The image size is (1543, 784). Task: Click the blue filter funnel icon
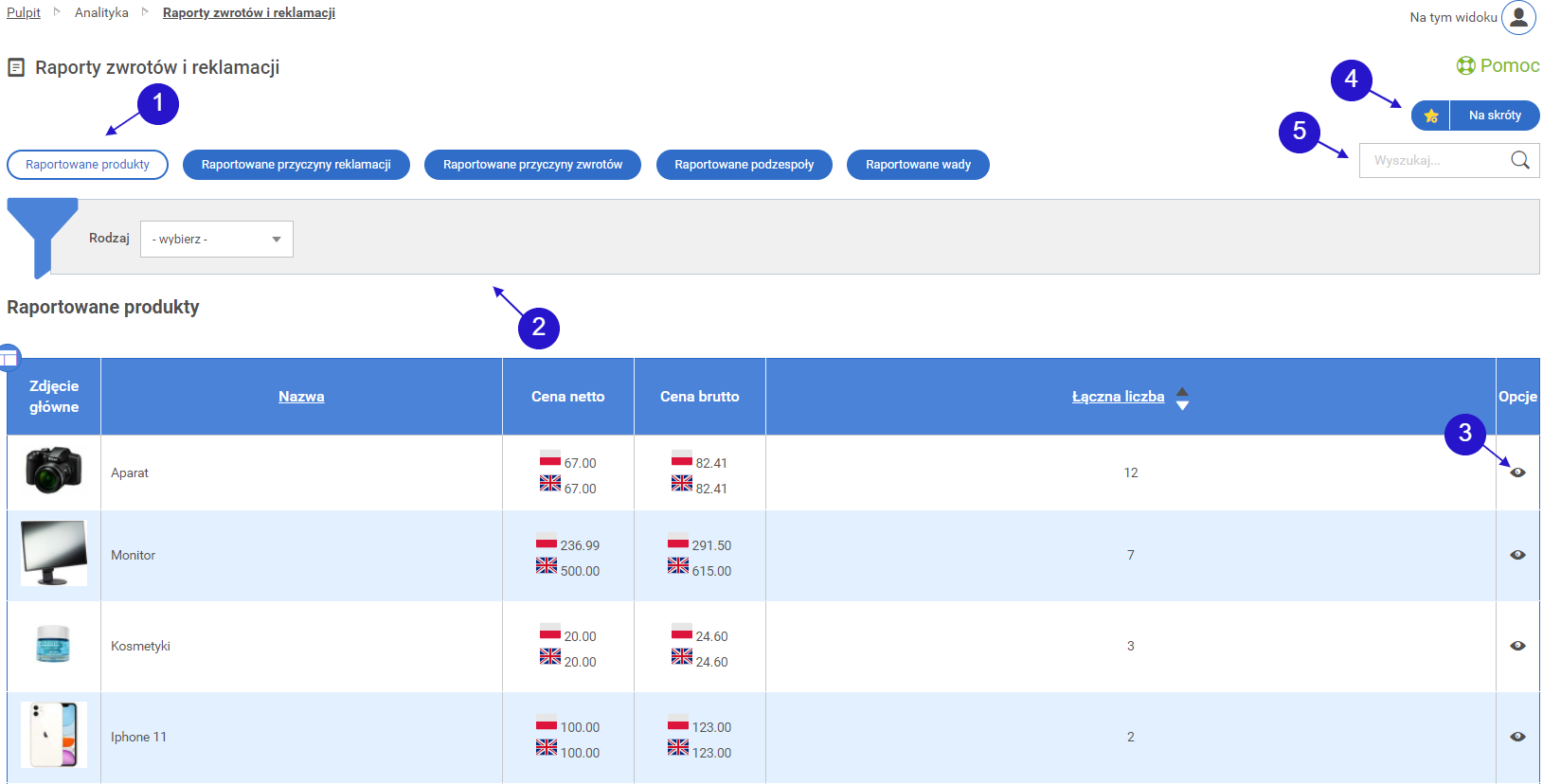pos(42,232)
